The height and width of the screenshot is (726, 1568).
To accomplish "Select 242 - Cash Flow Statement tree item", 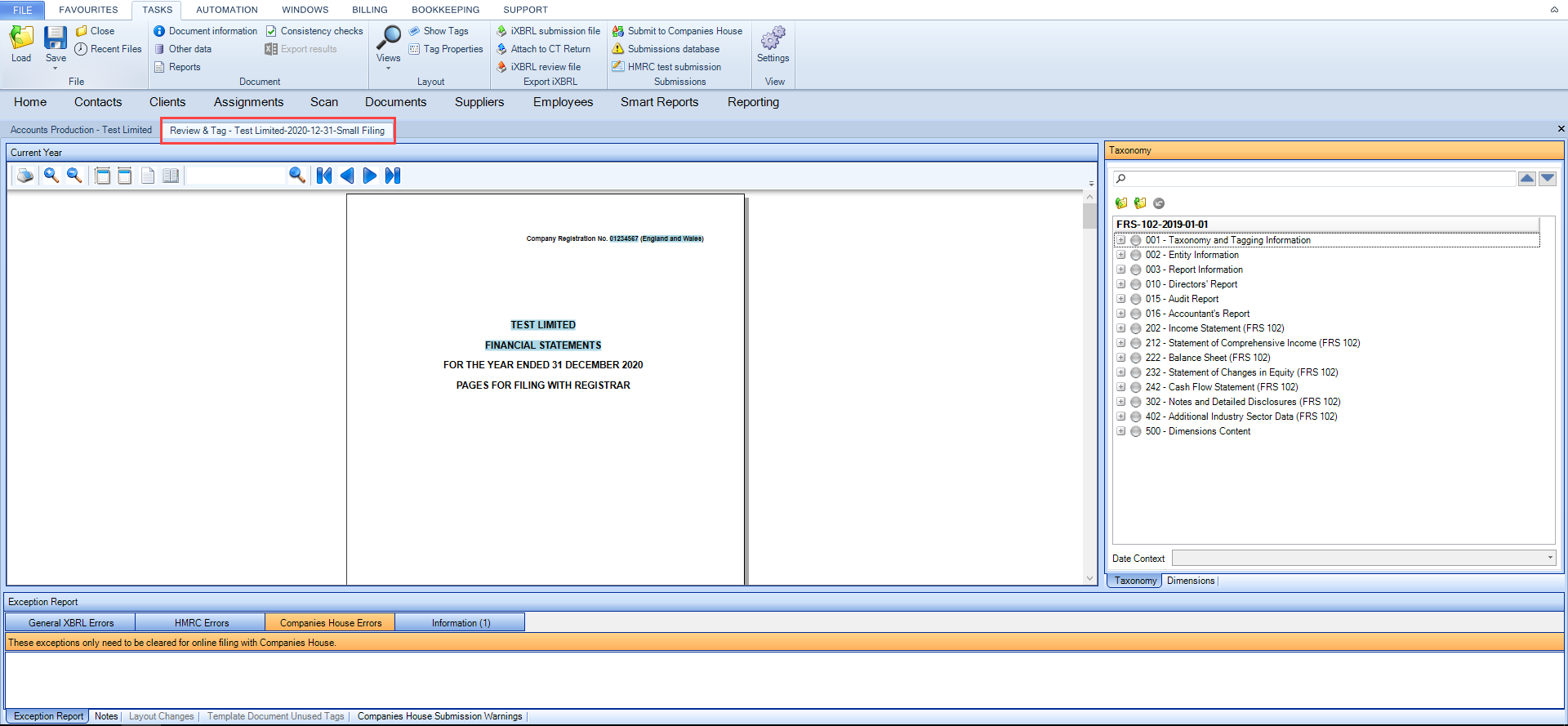I will (x=1221, y=387).
